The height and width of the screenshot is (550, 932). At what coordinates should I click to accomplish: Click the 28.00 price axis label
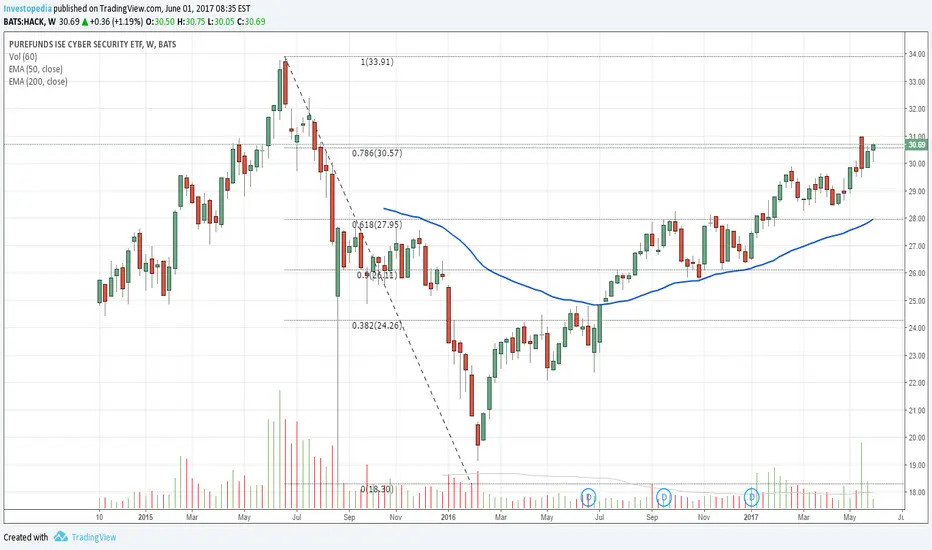coord(917,219)
